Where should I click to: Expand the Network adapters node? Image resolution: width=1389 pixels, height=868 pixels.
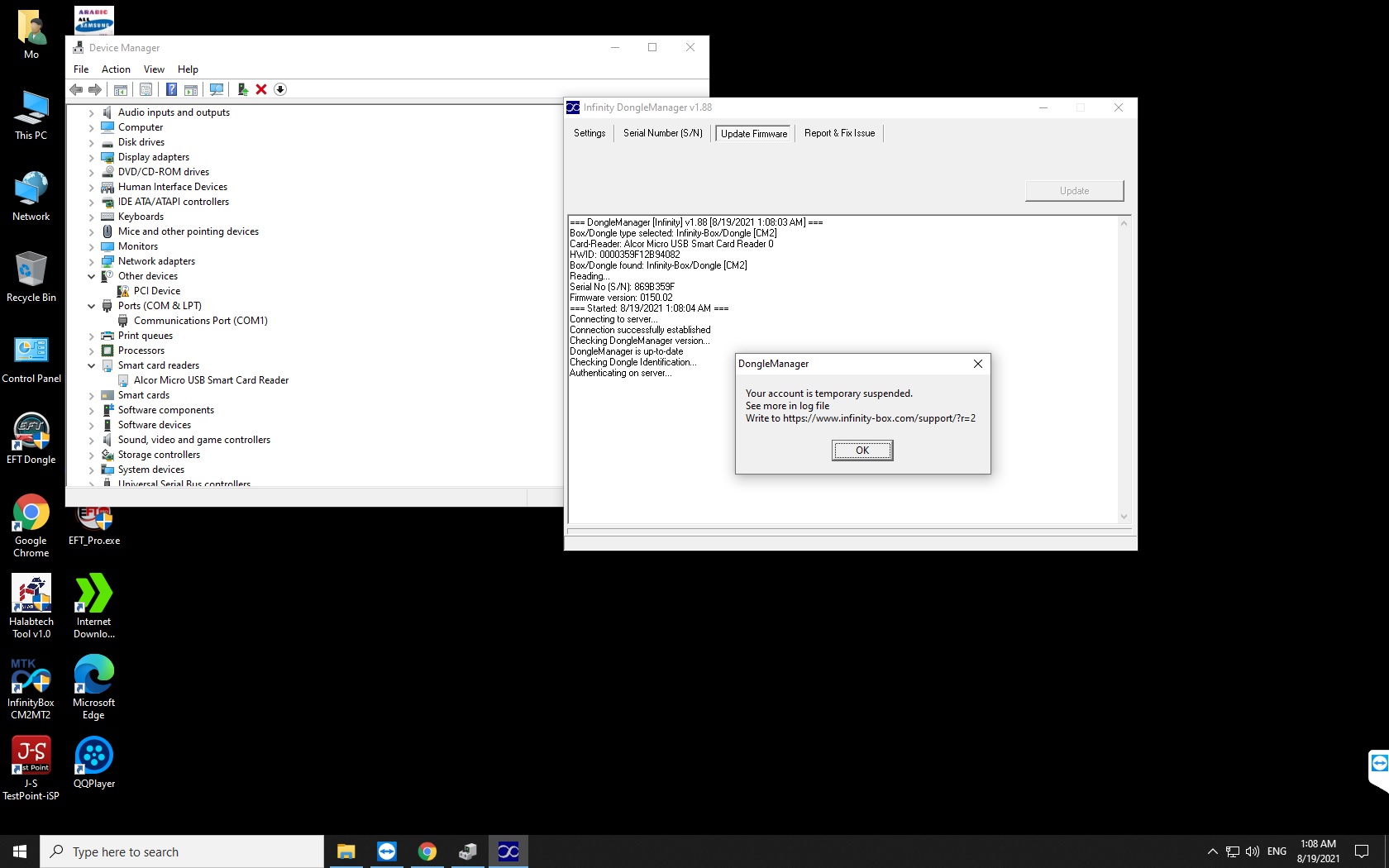[92, 262]
